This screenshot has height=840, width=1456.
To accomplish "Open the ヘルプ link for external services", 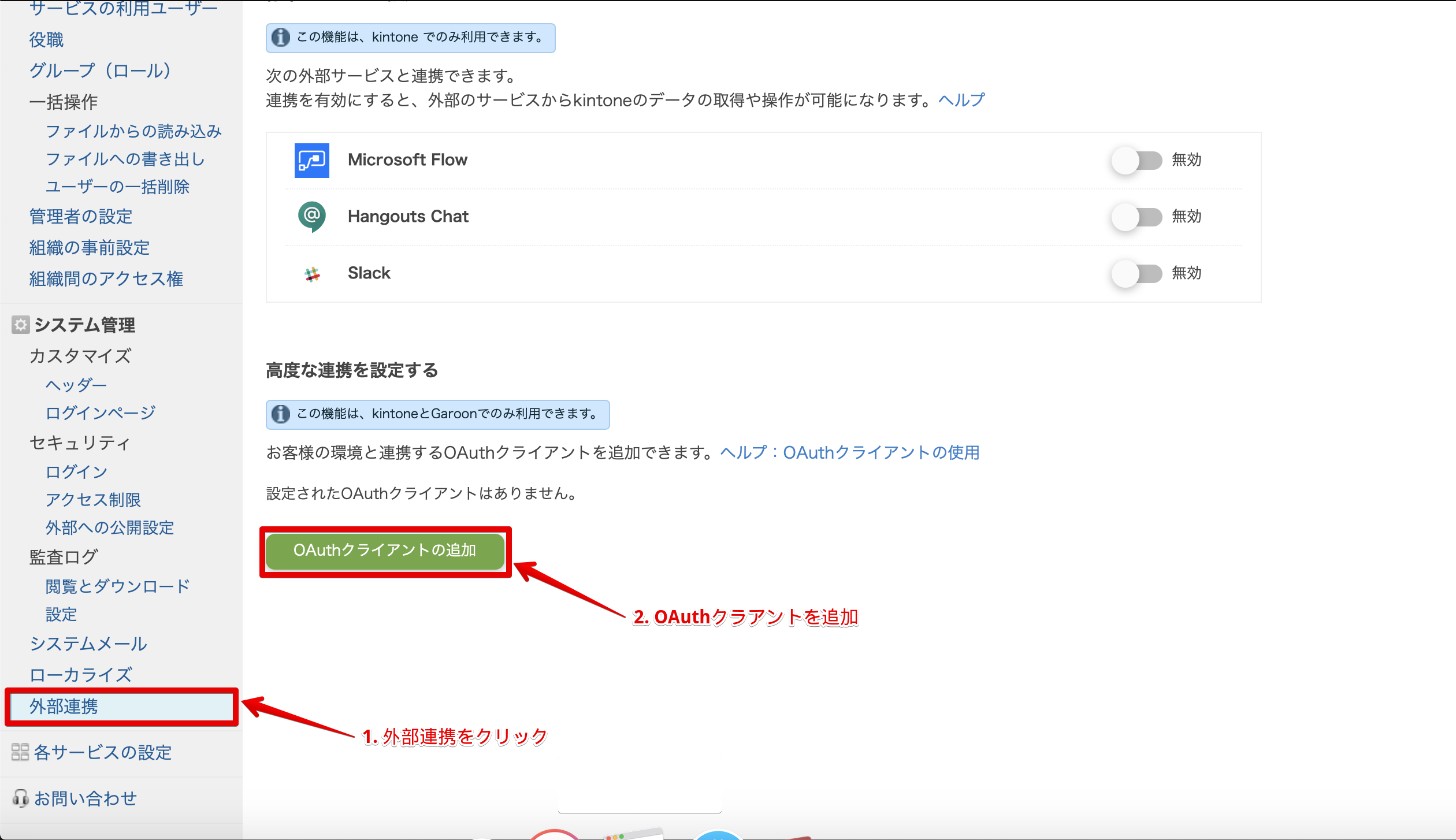I will click(x=961, y=100).
